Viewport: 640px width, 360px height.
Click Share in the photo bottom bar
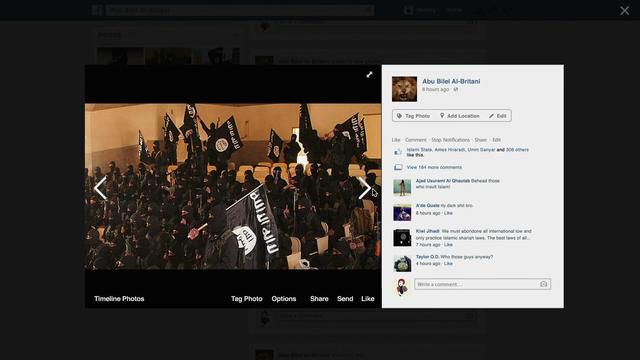point(319,299)
